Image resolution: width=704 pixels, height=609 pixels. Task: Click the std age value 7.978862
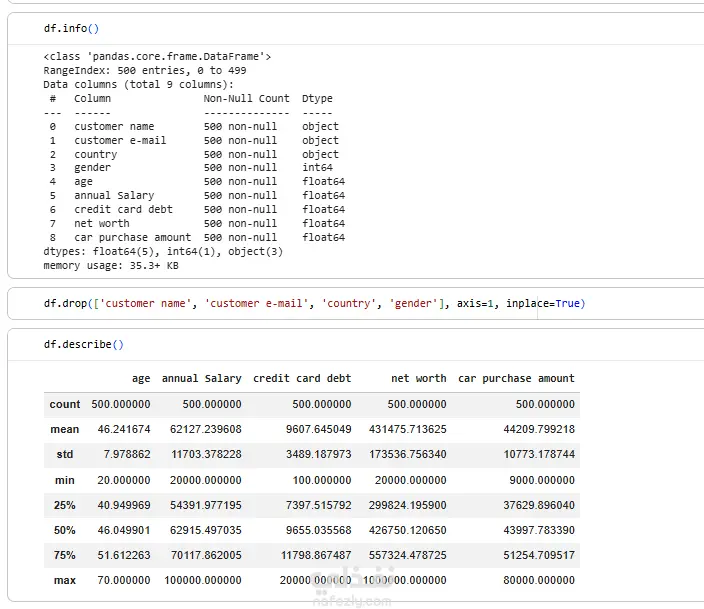(127, 455)
